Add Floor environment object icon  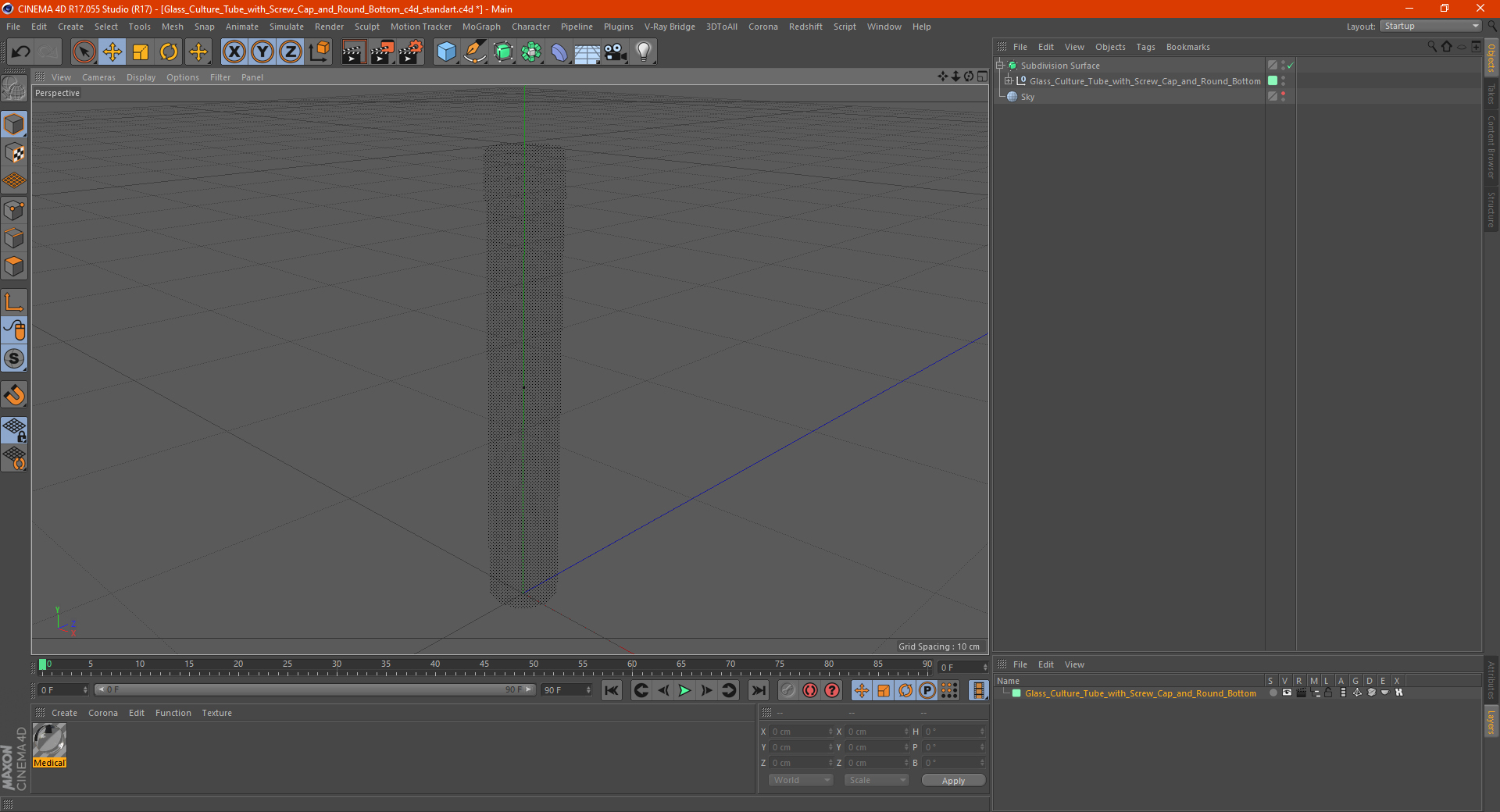pos(587,52)
